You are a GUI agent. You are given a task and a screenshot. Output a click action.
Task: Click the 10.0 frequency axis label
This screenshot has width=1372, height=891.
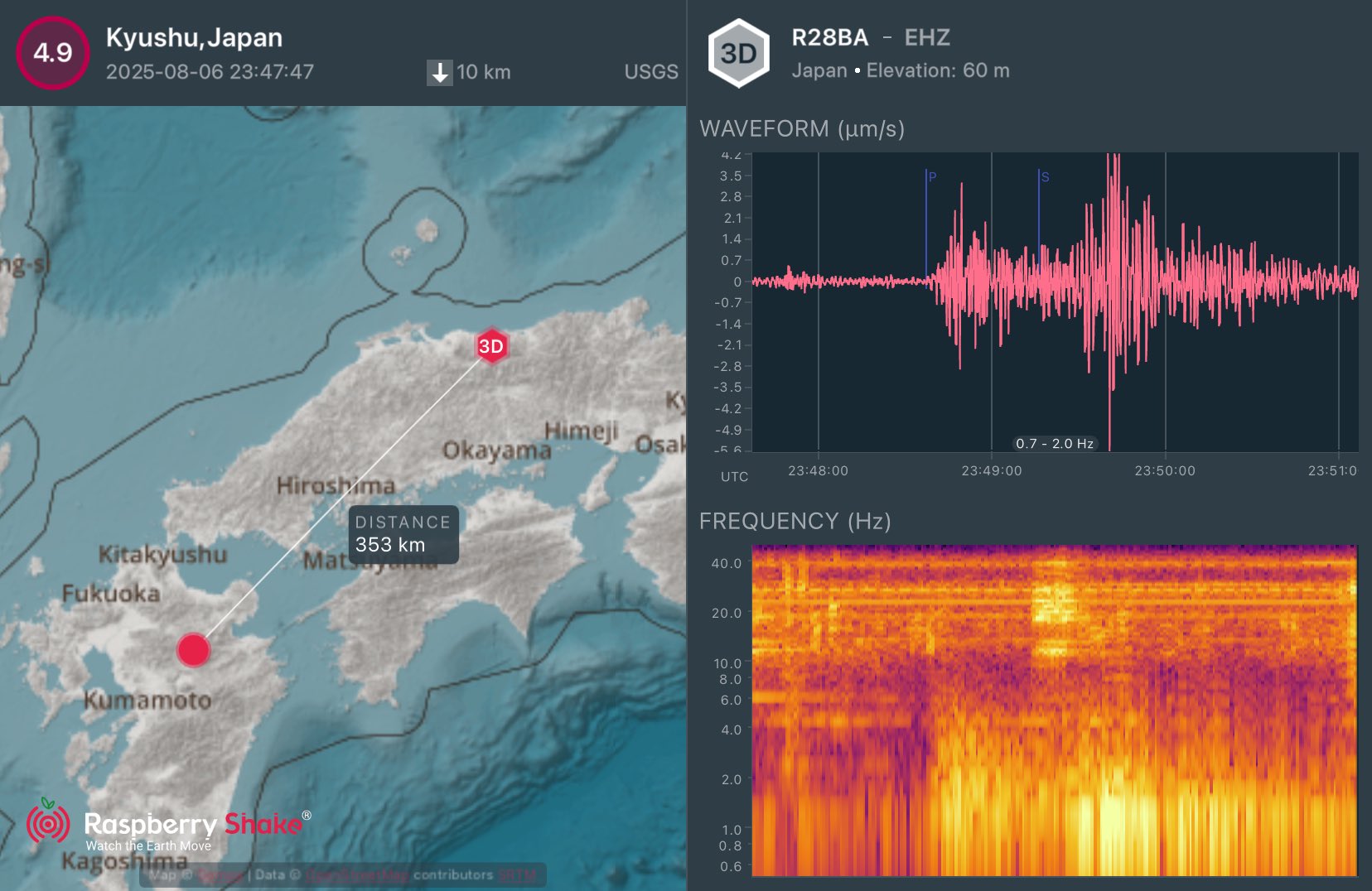coord(727,663)
